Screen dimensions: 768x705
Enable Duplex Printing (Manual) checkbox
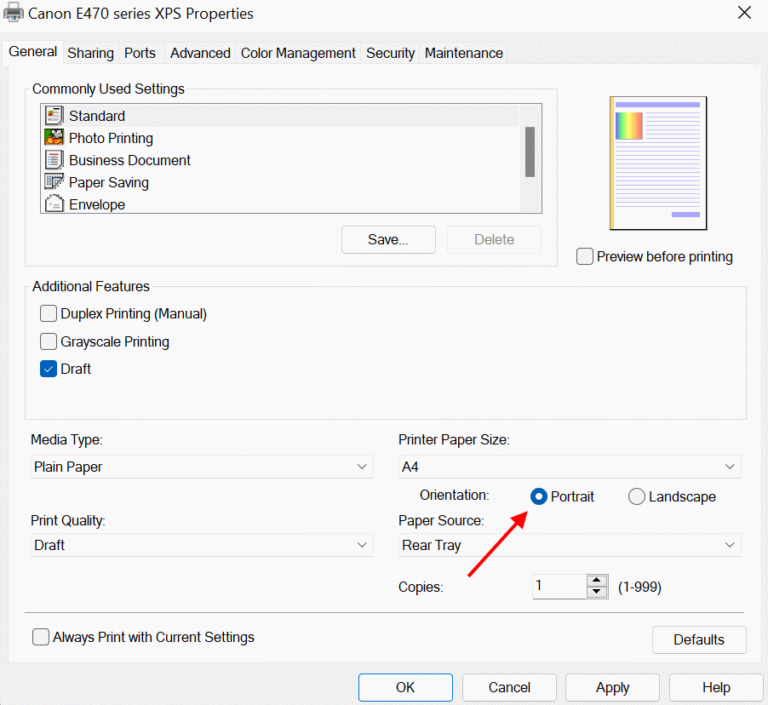[48, 314]
